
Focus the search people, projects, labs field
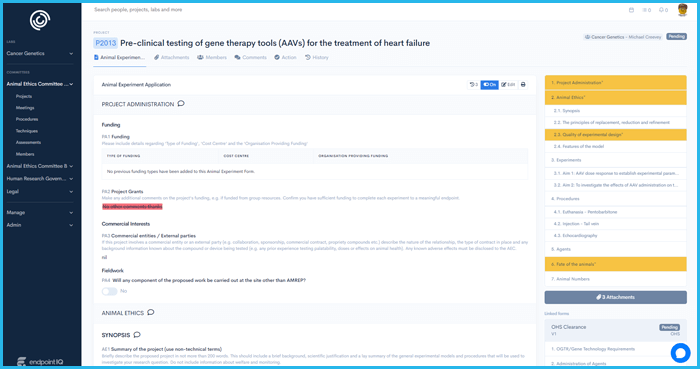point(138,10)
